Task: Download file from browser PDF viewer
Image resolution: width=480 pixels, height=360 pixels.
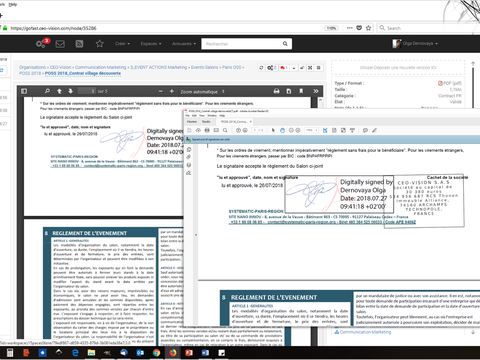Action: (x=289, y=91)
